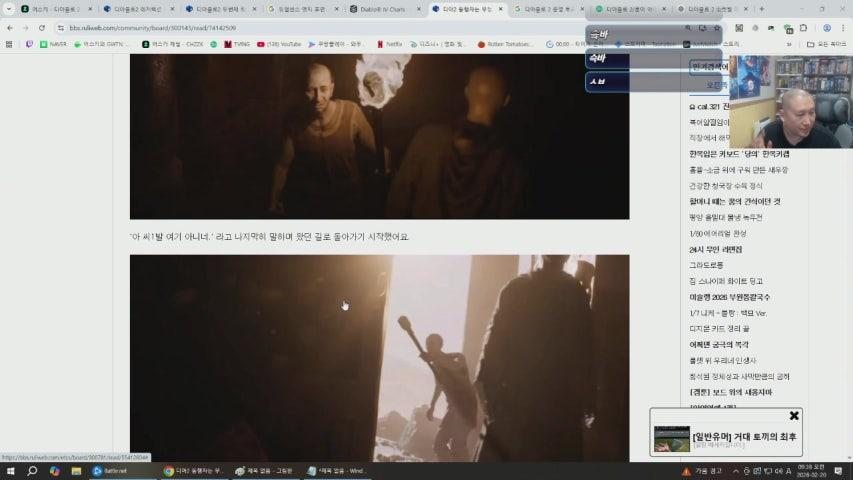
Task: Close the 거대 토끼의 최후 popup
Action: click(794, 416)
